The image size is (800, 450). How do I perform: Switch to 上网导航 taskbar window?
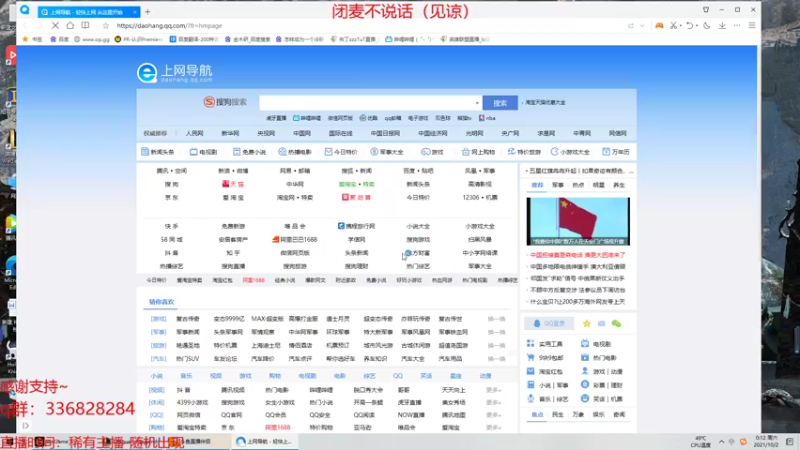click(264, 442)
